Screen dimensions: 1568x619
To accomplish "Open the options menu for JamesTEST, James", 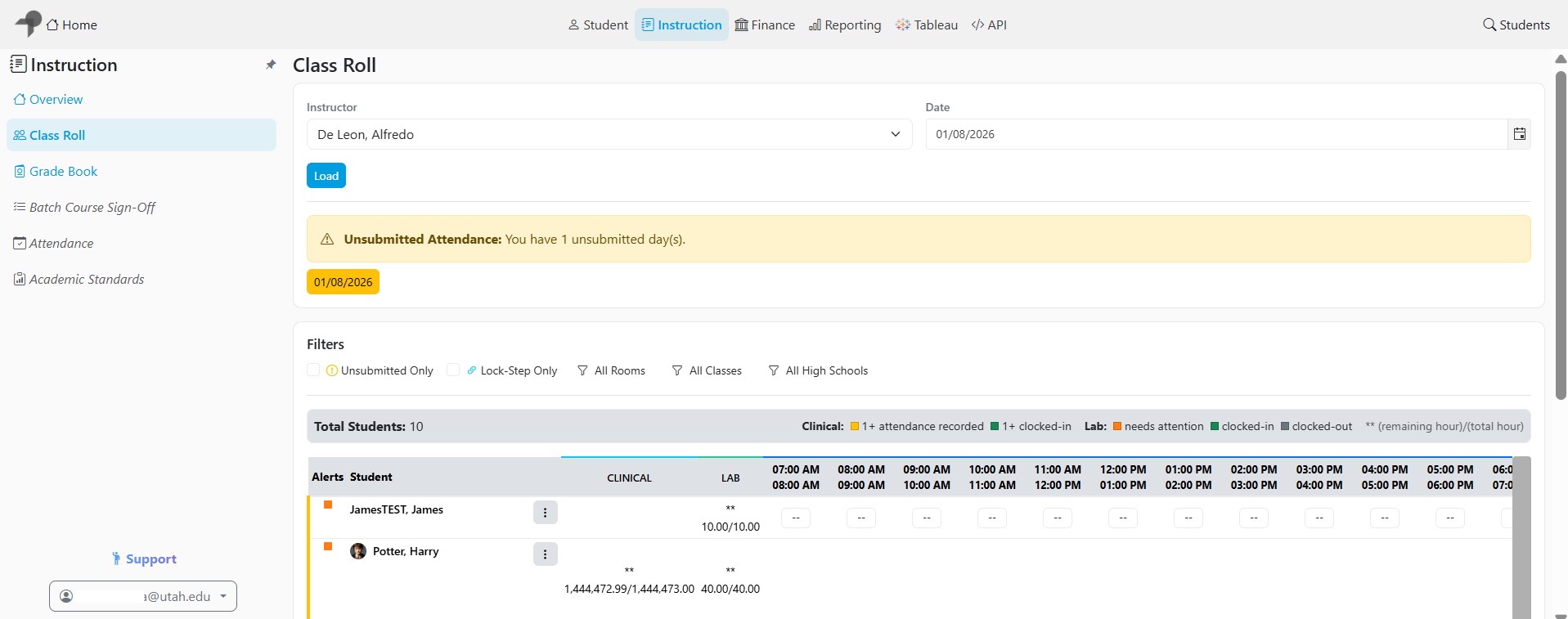I will tap(545, 513).
